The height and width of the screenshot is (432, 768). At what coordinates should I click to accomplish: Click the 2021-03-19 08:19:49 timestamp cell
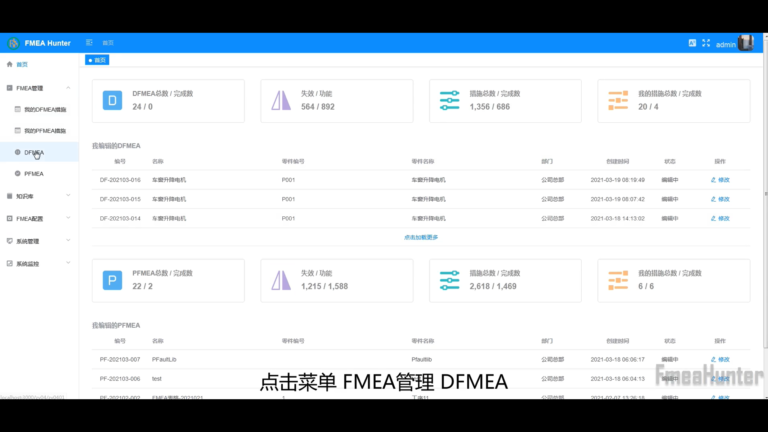618,180
